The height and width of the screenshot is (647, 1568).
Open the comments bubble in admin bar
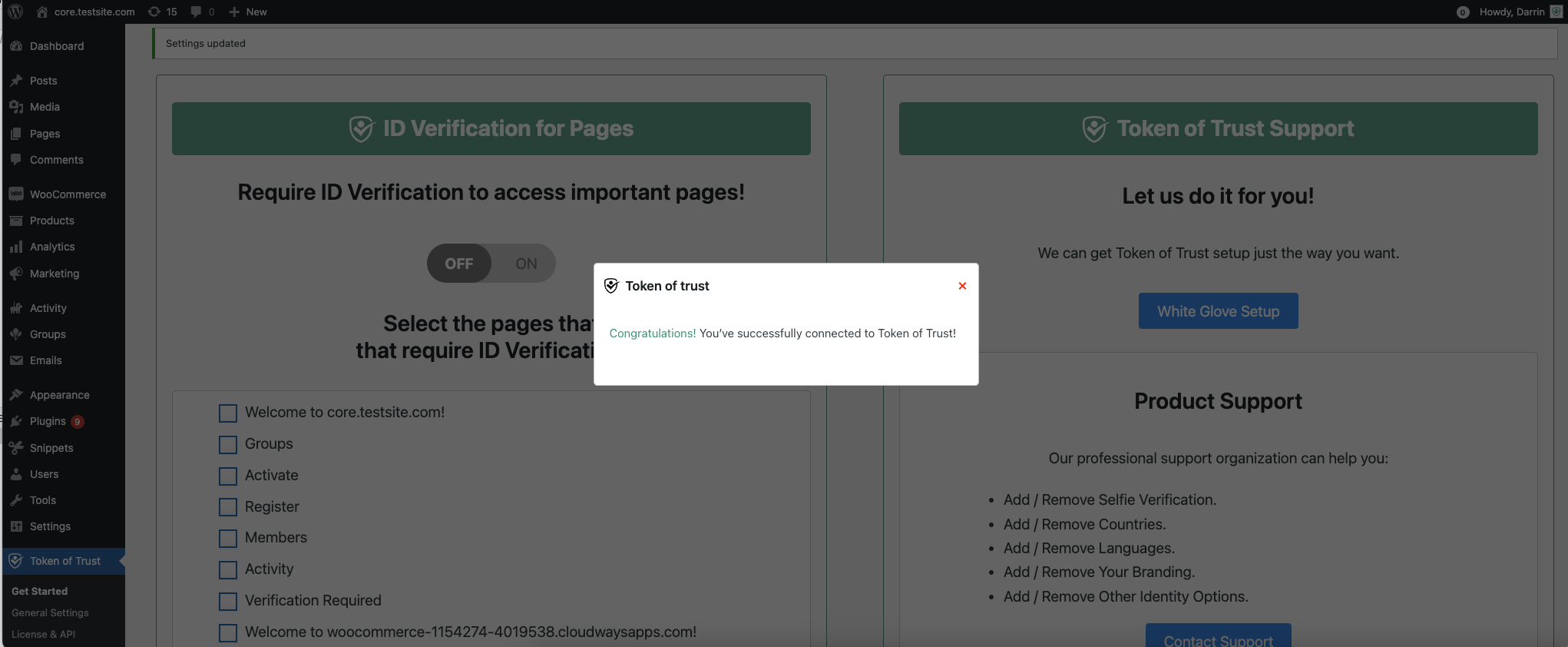pyautogui.click(x=202, y=12)
